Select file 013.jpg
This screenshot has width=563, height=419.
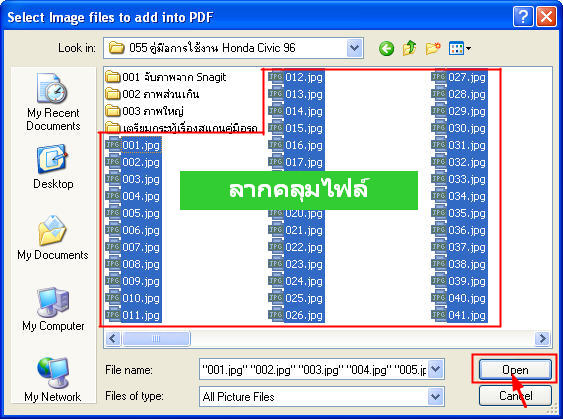tap(296, 94)
